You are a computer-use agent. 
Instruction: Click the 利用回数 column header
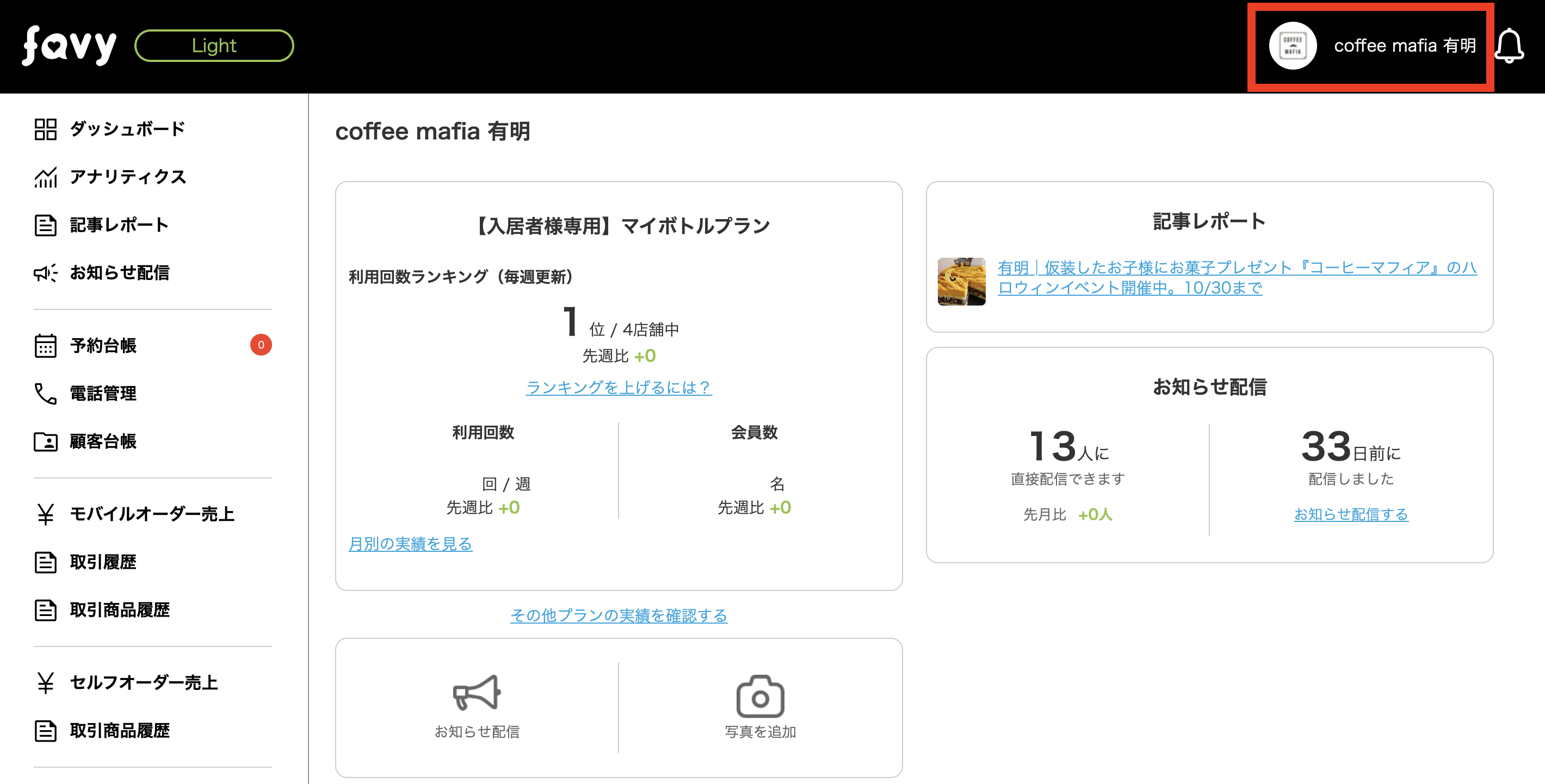point(483,433)
